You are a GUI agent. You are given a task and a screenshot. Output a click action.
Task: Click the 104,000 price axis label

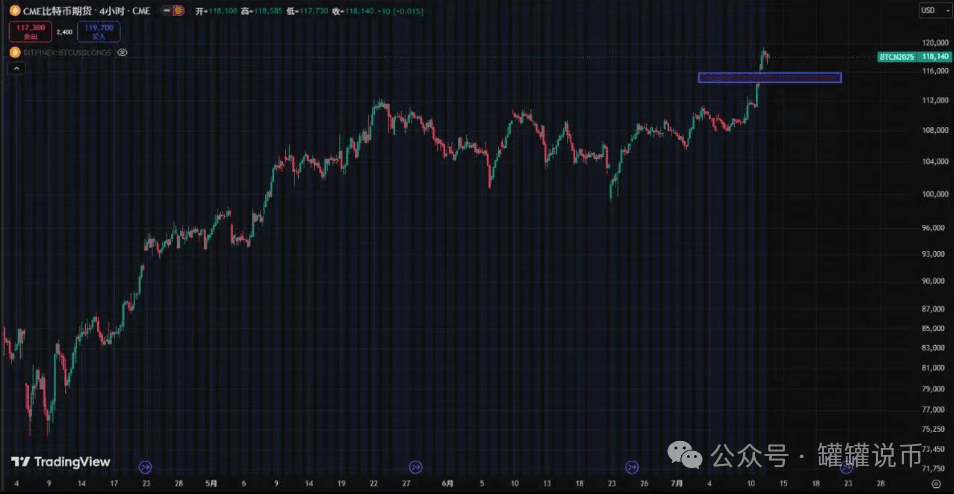click(936, 162)
